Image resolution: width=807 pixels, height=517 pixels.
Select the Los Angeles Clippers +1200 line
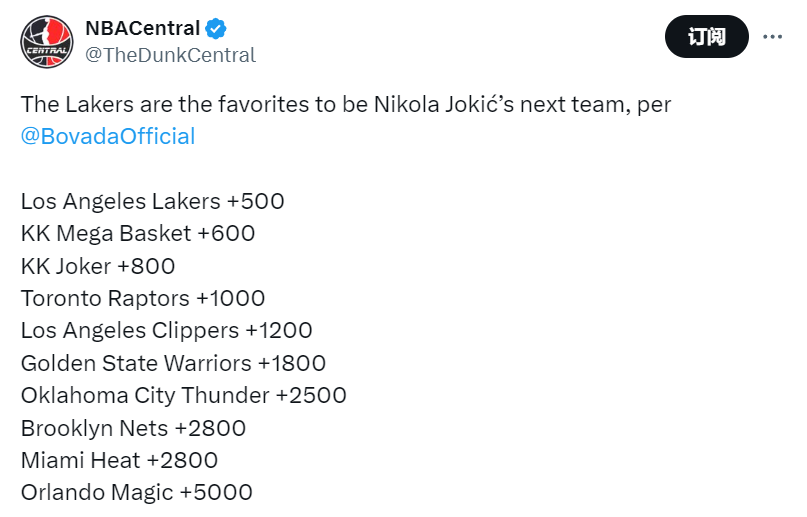pyautogui.click(x=167, y=331)
